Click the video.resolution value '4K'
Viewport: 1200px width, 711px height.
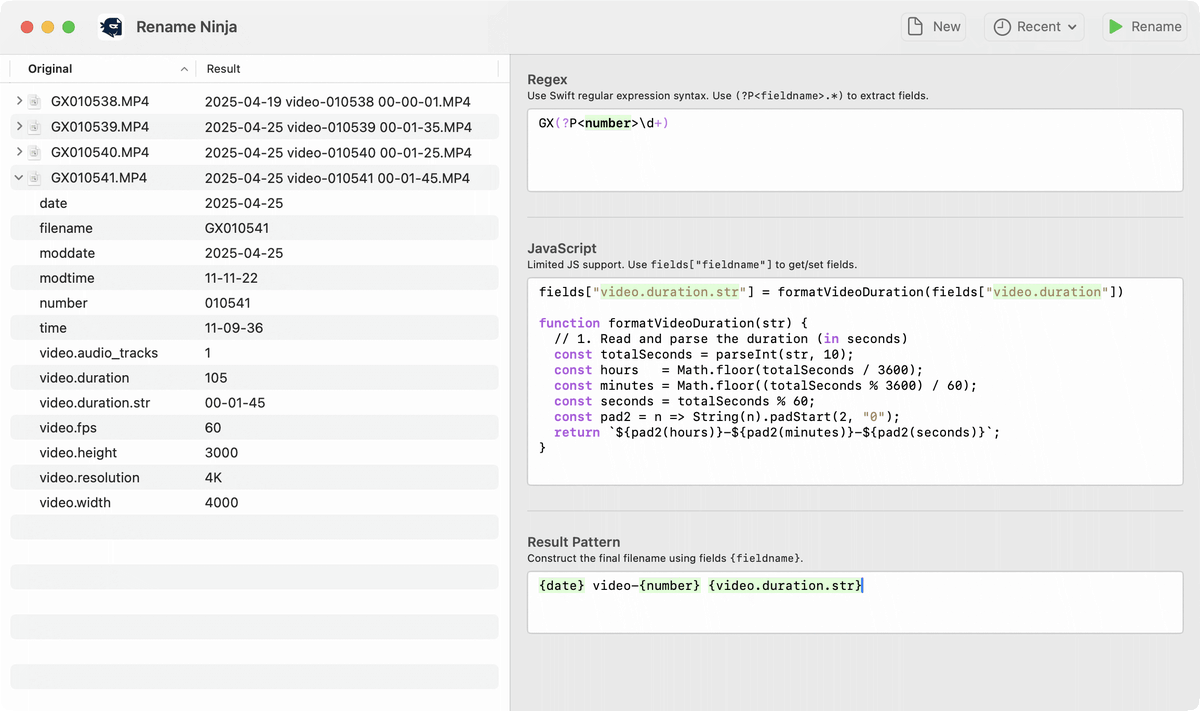(x=214, y=478)
